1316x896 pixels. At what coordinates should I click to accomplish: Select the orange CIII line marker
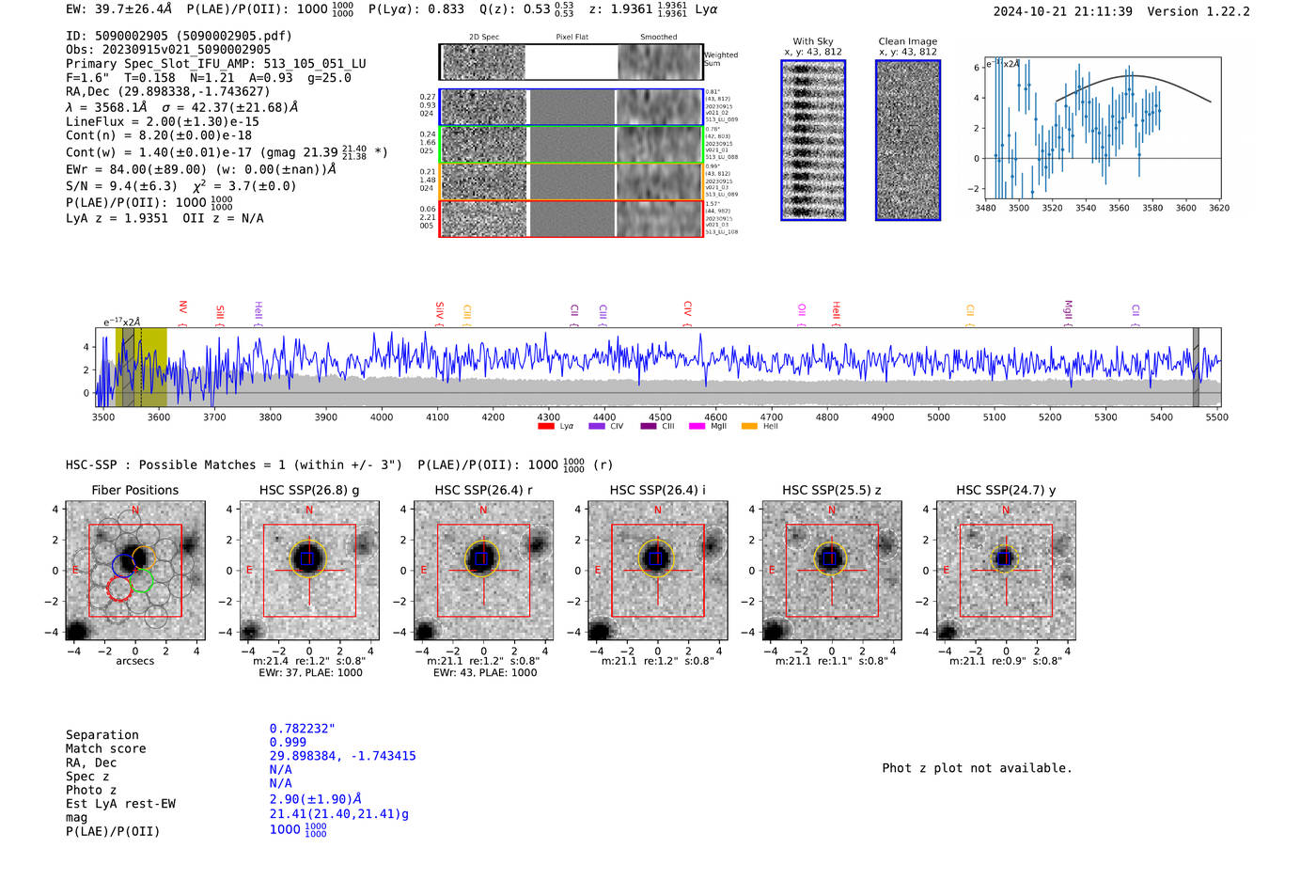click(467, 315)
